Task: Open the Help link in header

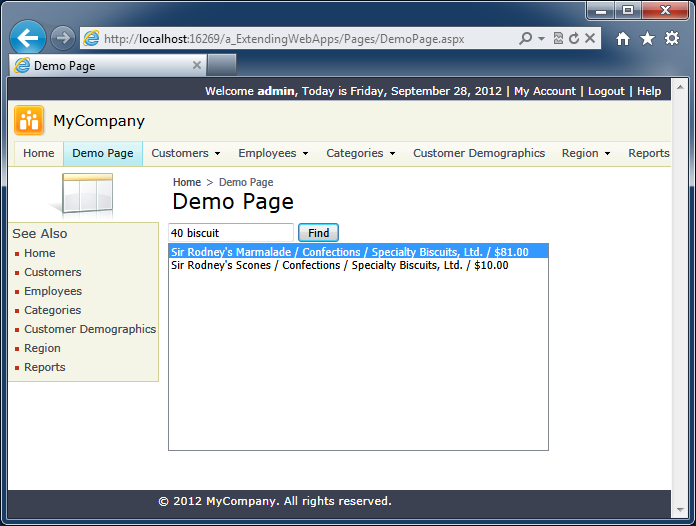Action: (649, 91)
